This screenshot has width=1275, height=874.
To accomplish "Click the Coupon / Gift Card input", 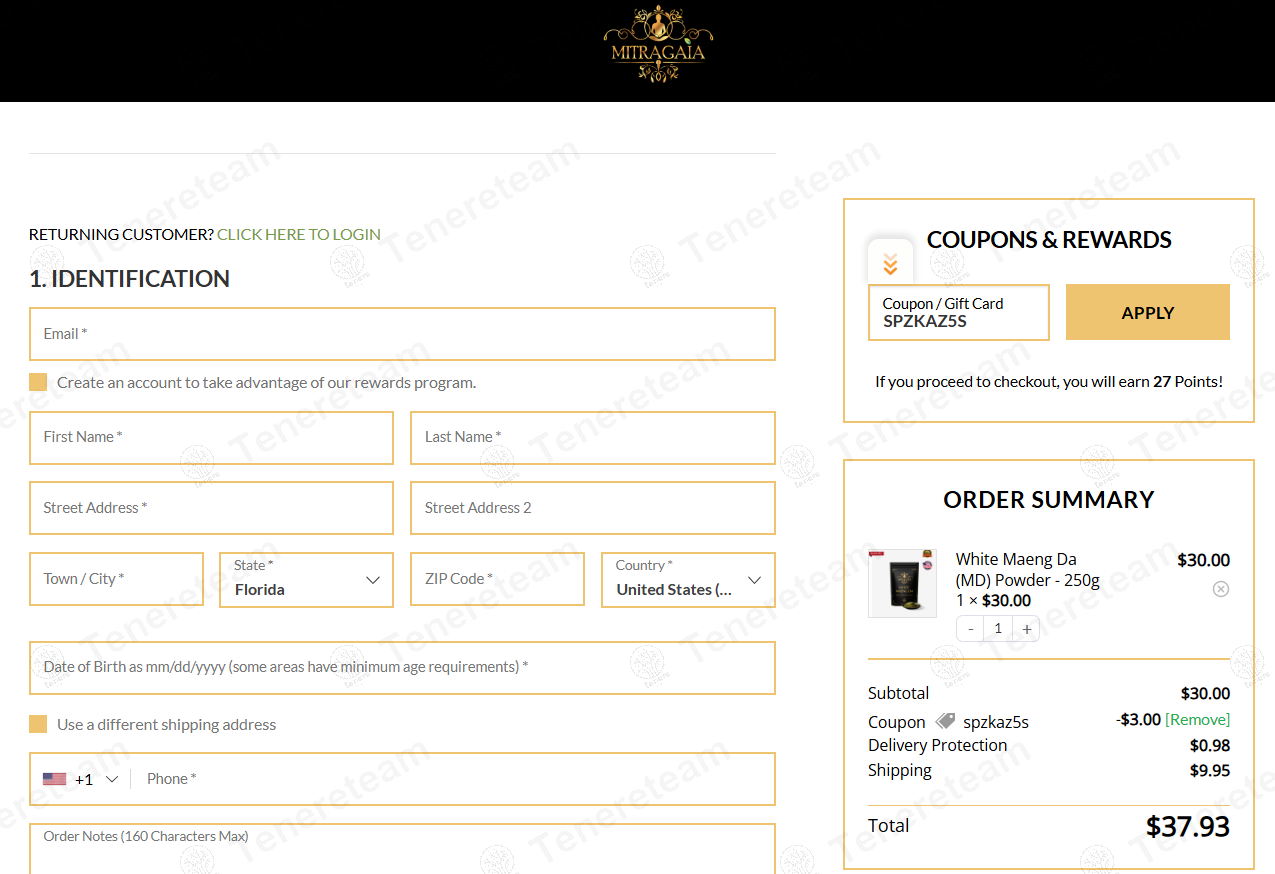I will click(x=958, y=312).
